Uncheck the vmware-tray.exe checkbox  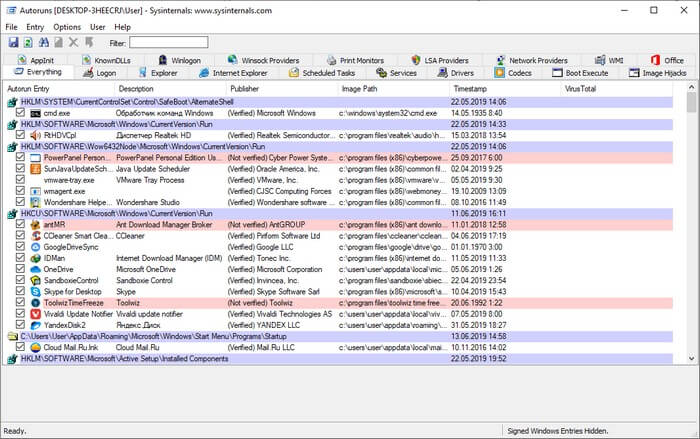(x=20, y=179)
